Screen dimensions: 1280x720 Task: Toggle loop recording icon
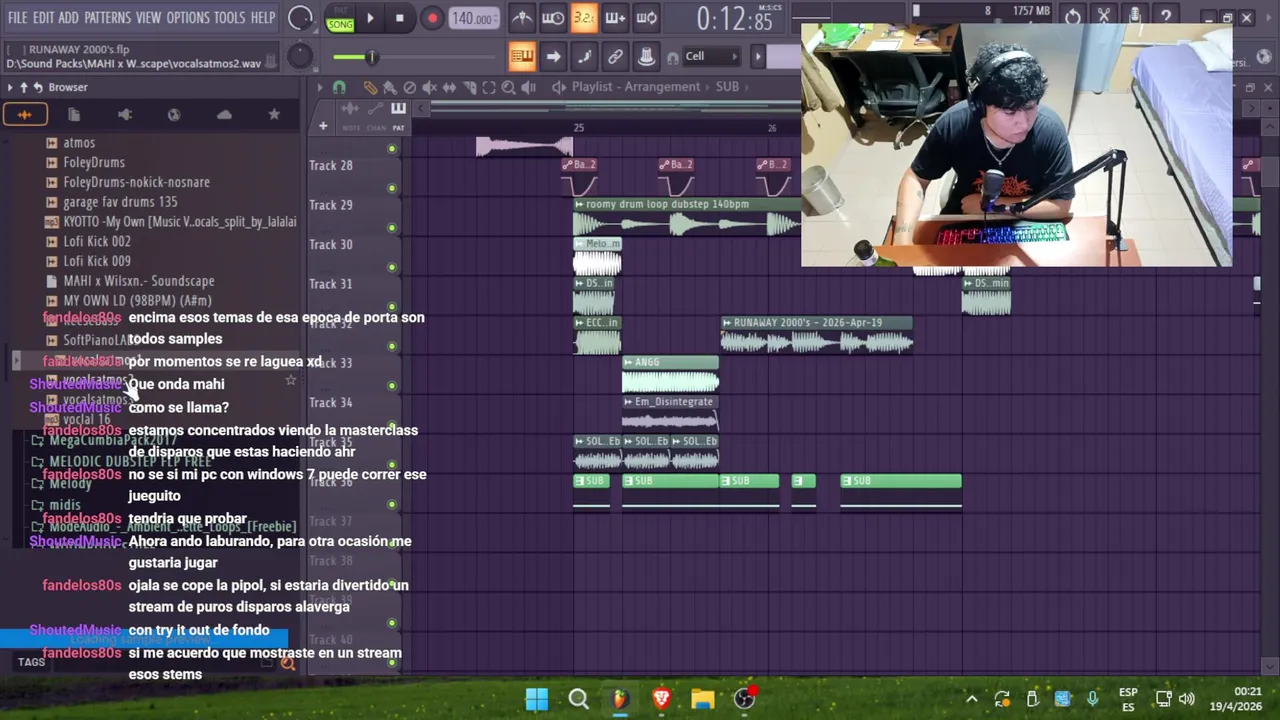[646, 18]
